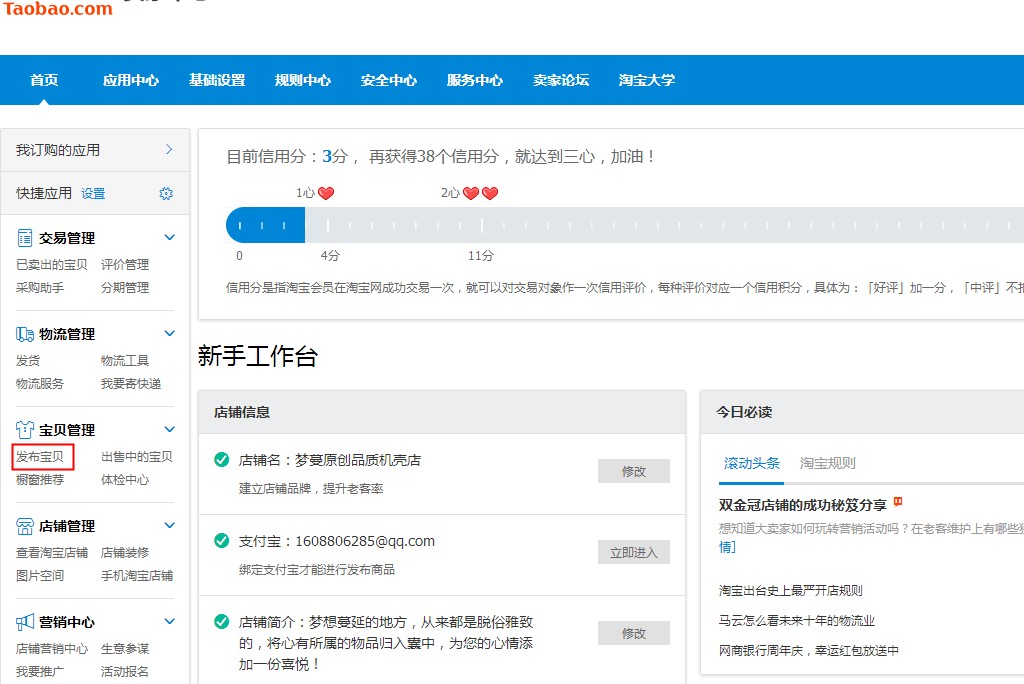Open headline 双金冠店铺的成功秘笈分享
This screenshot has height=684, width=1024.
tap(803, 505)
